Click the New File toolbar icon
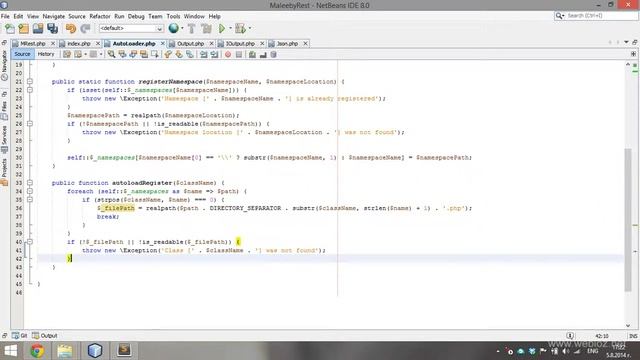 10,28
